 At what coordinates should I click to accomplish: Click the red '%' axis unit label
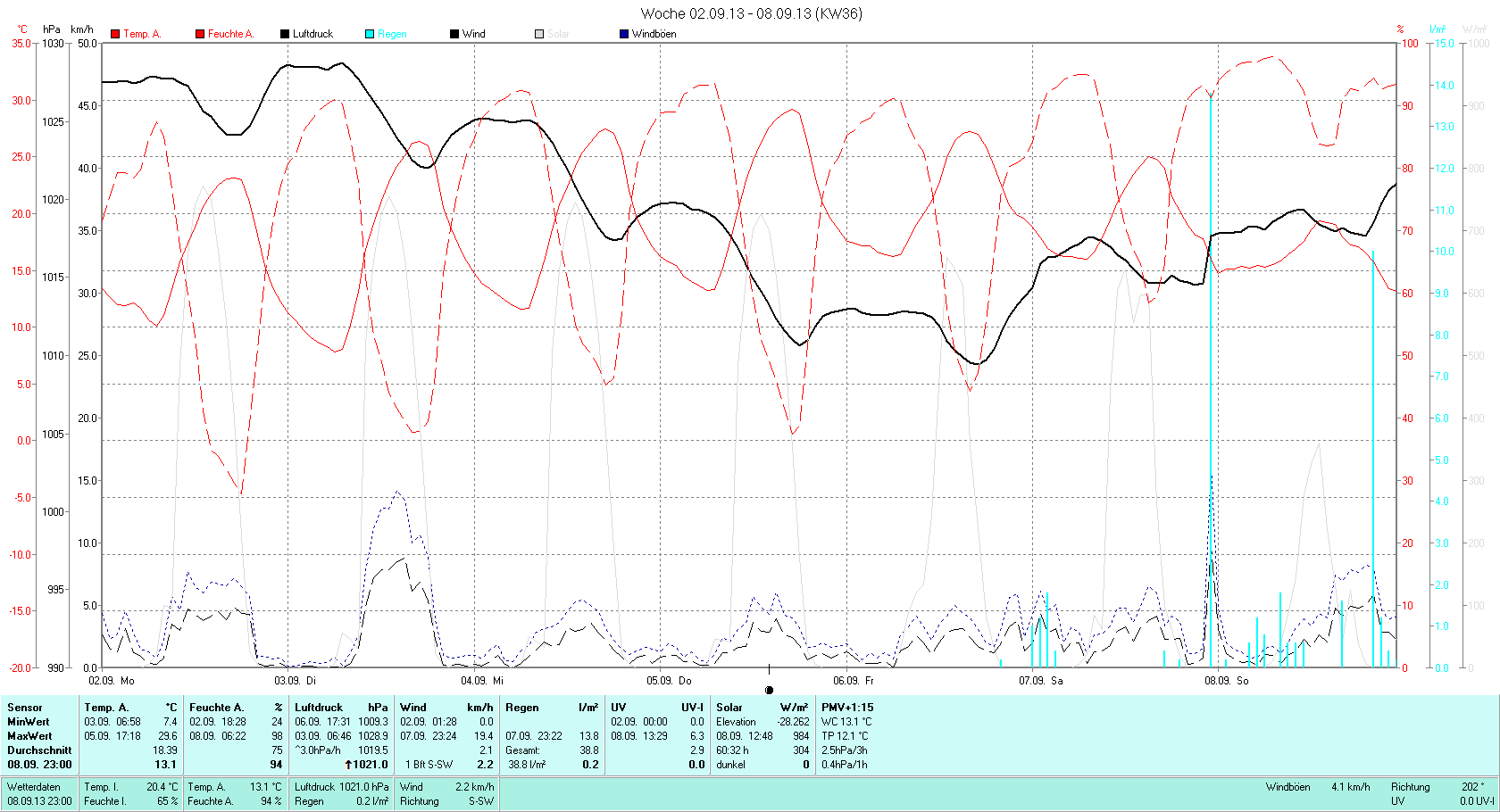(1400, 29)
